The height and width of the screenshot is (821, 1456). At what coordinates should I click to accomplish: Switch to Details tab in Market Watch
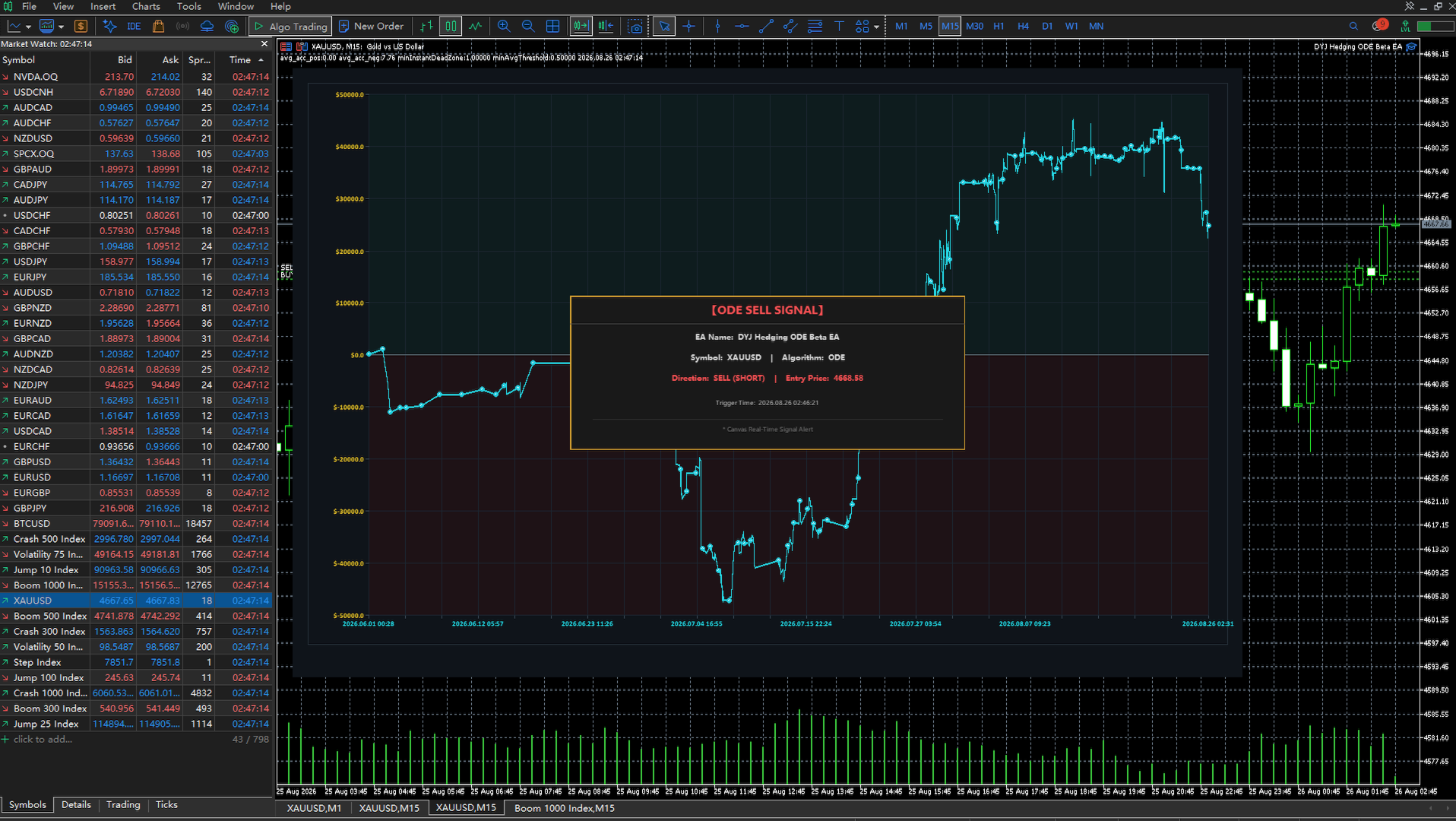76,804
